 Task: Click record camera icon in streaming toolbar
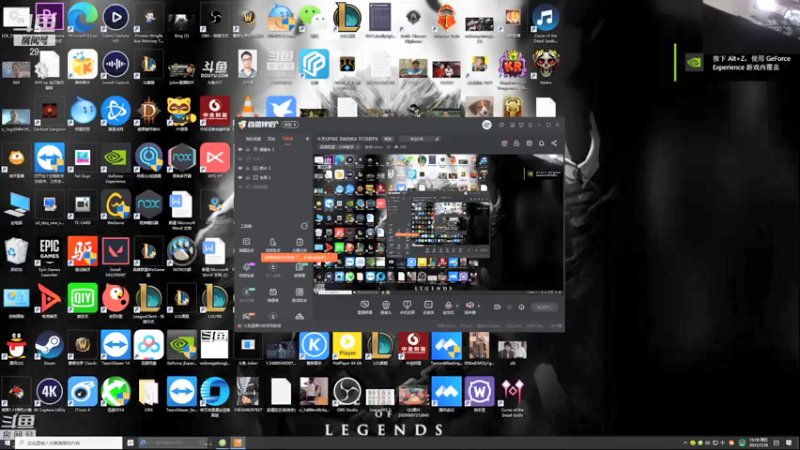[x=497, y=307]
